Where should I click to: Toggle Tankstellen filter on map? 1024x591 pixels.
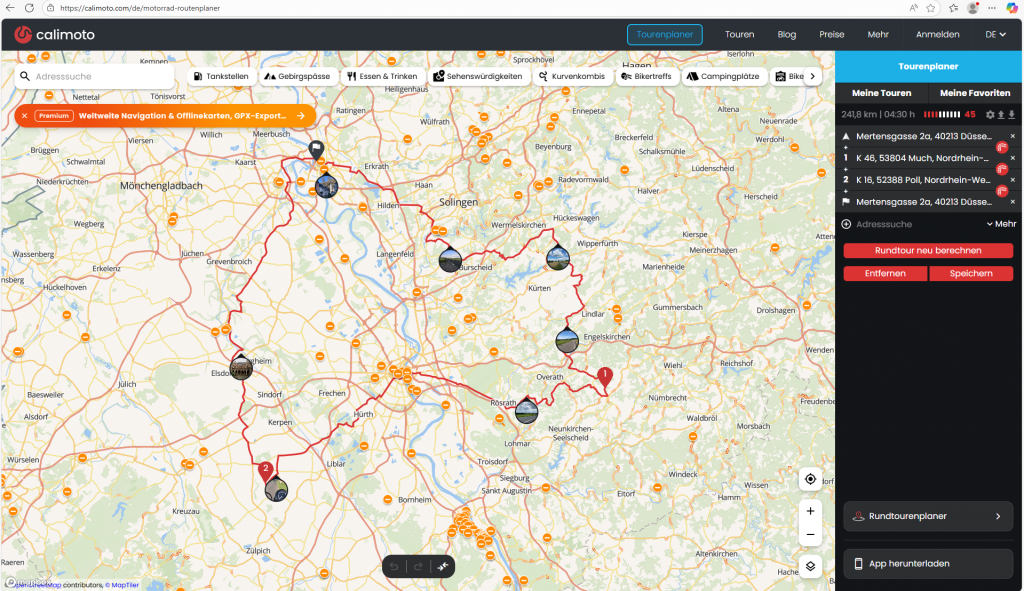(221, 76)
